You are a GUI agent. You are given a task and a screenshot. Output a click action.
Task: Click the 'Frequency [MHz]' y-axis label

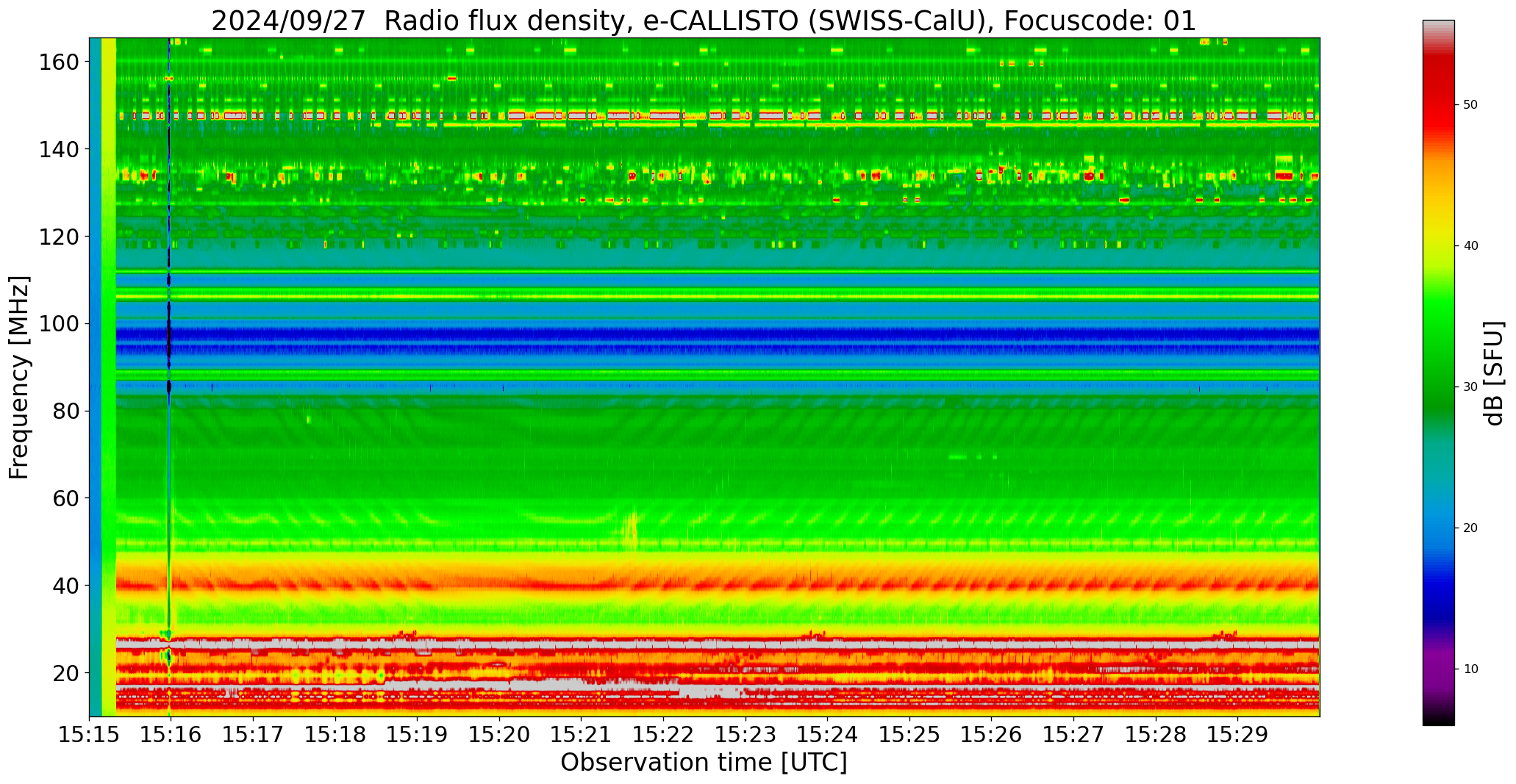[20, 377]
